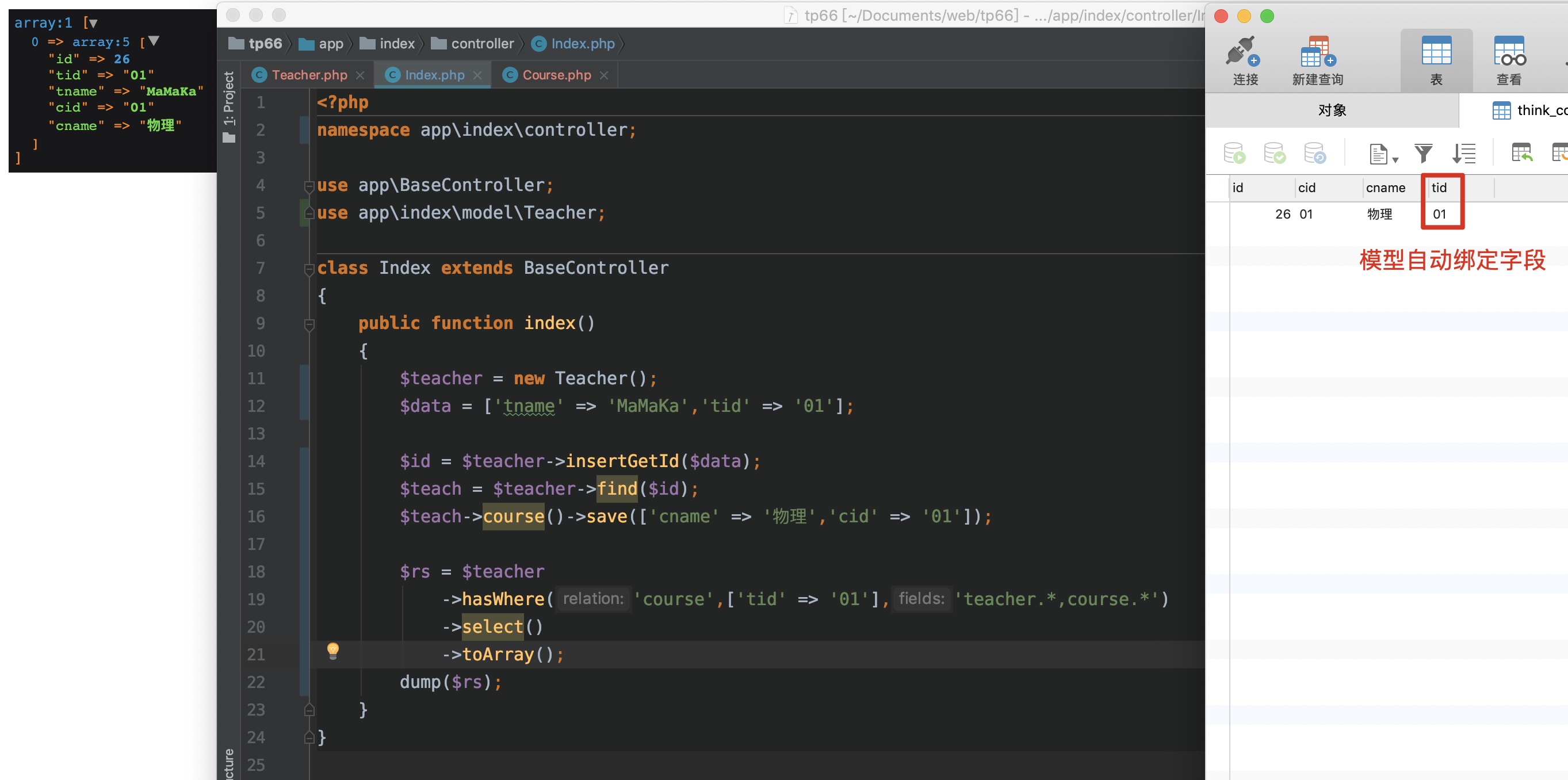Close the Index.php tab

(477, 75)
